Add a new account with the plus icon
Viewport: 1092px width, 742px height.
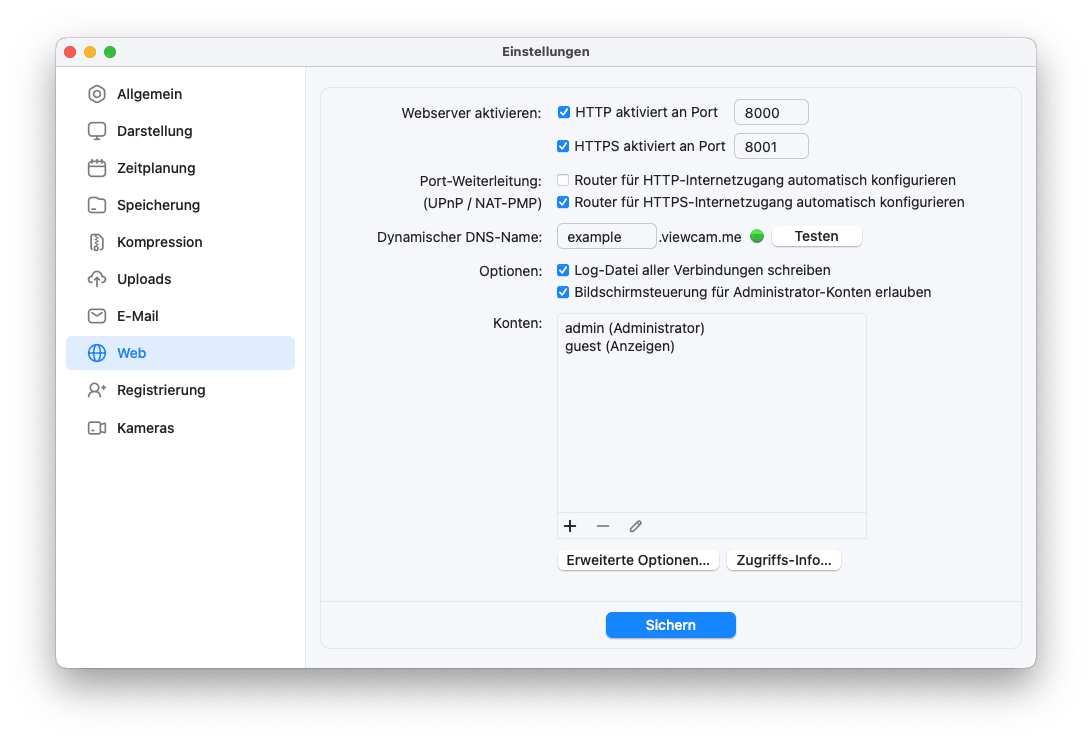(x=571, y=526)
